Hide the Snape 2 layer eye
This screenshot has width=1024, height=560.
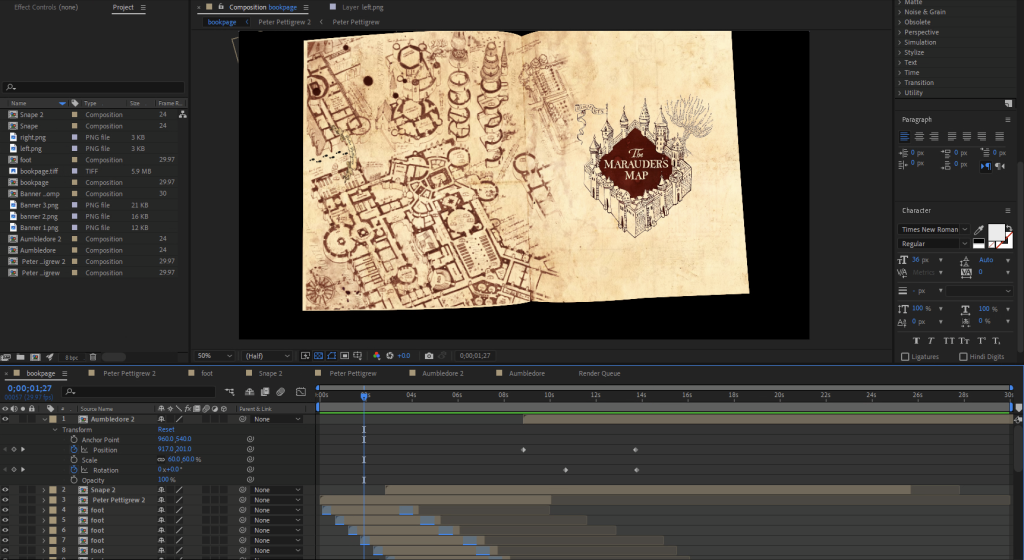pos(5,490)
